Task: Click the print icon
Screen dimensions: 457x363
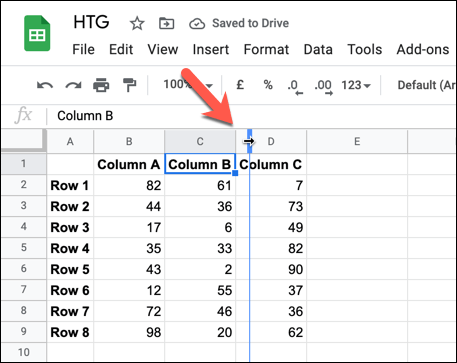Action: (101, 85)
